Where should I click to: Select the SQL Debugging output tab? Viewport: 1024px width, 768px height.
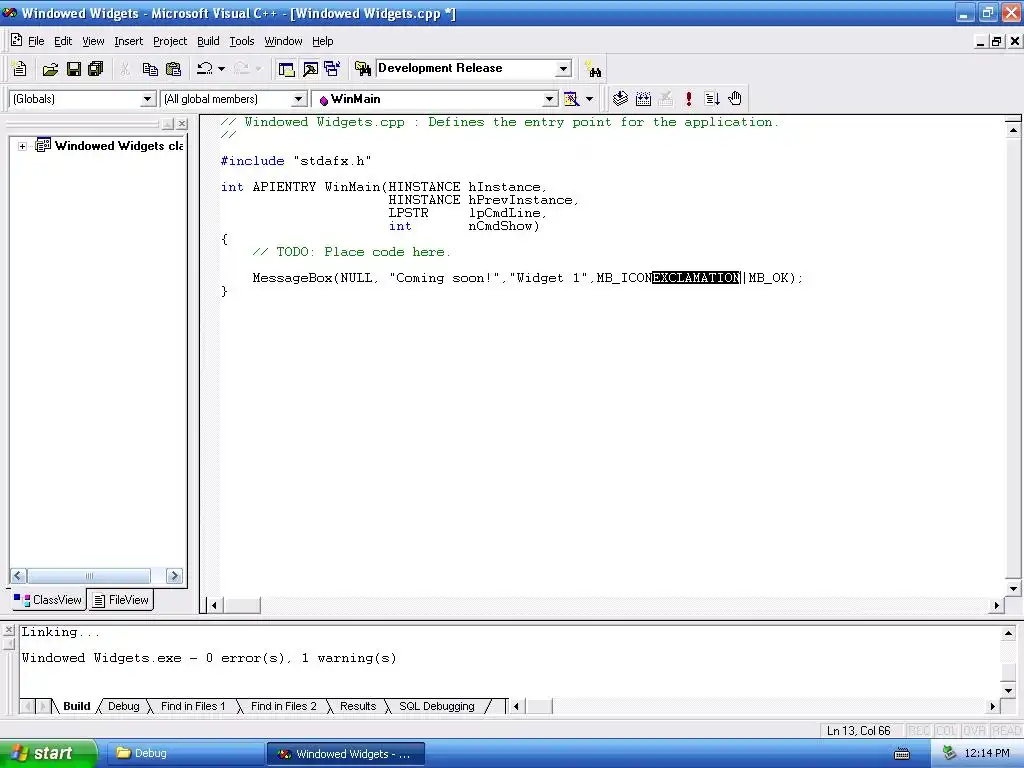coord(436,706)
